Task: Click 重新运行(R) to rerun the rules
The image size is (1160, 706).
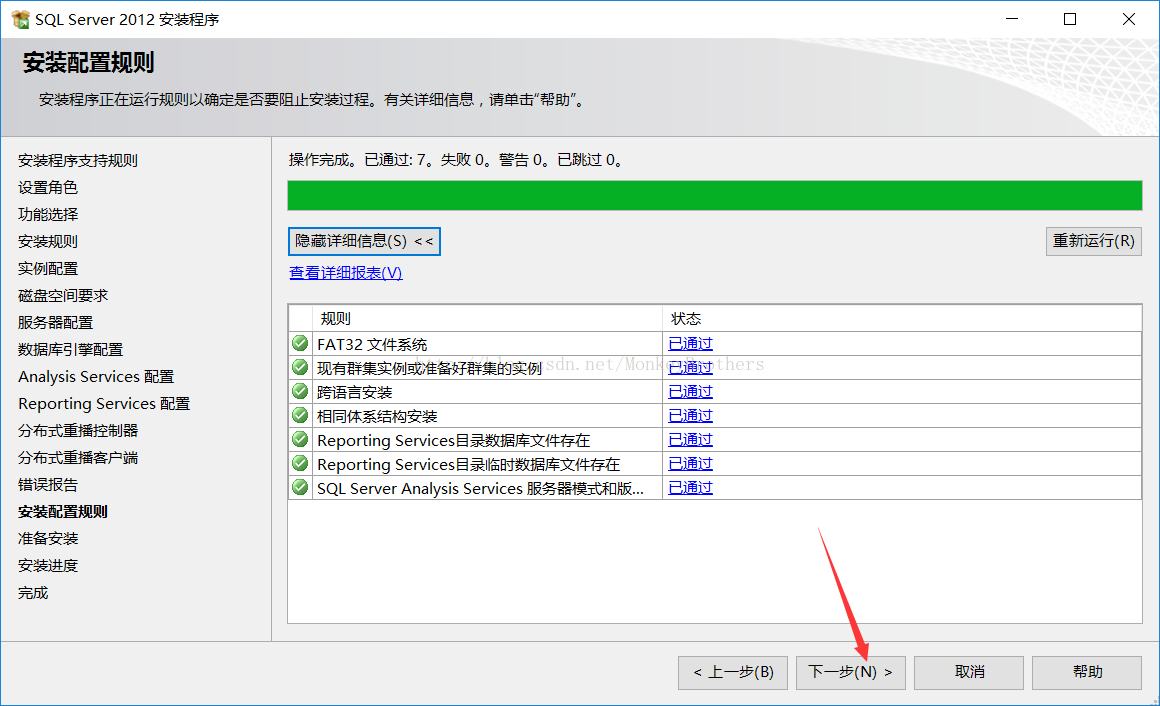Action: (x=1093, y=241)
